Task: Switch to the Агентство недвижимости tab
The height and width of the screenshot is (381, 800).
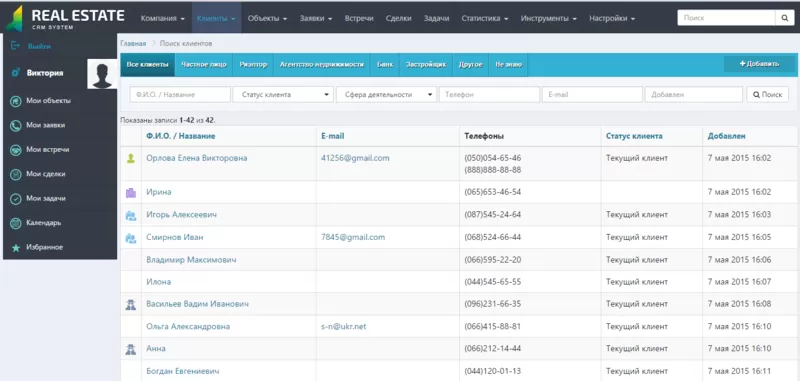Action: click(x=321, y=65)
